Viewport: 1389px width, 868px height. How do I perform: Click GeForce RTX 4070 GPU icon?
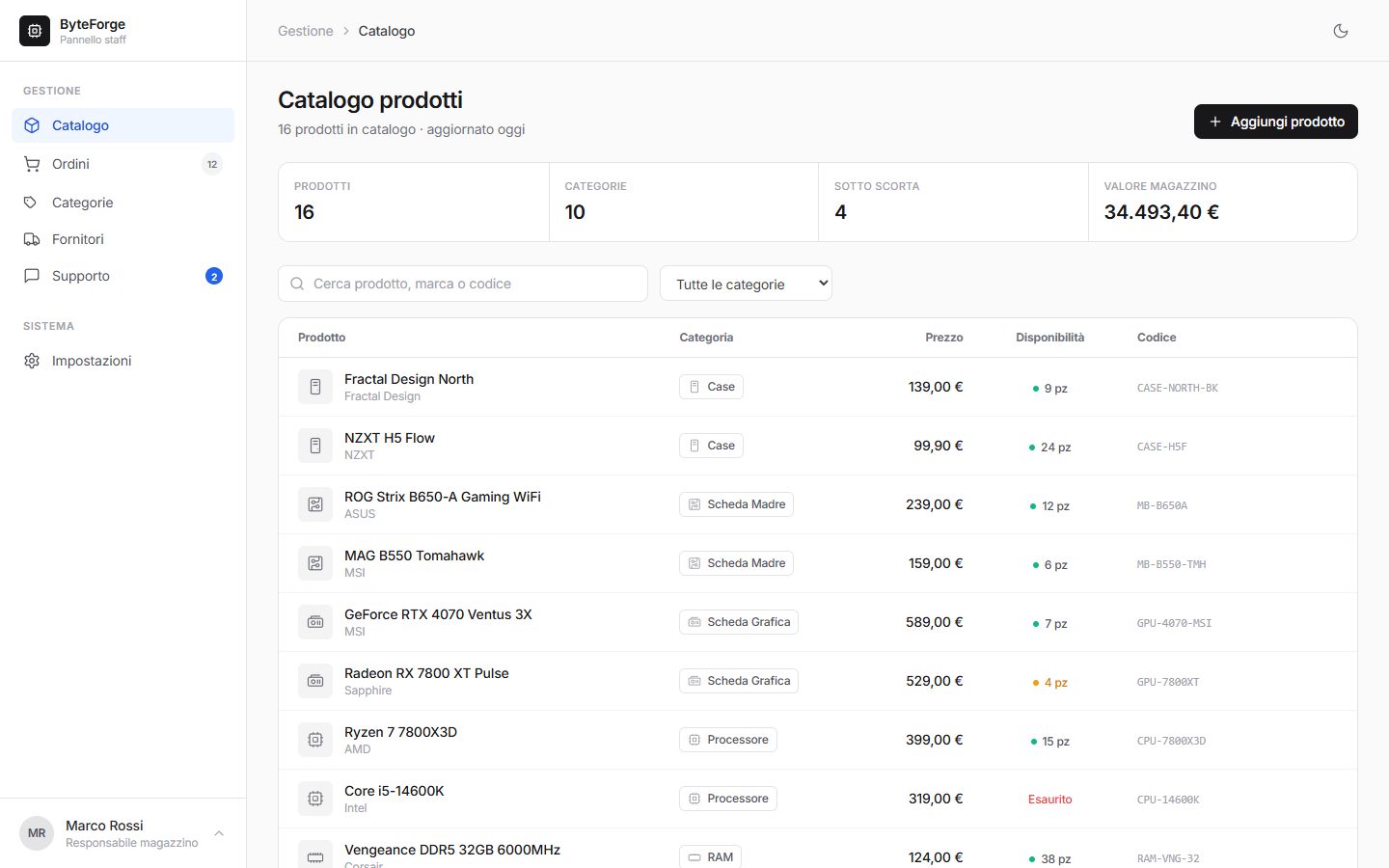[x=315, y=622]
